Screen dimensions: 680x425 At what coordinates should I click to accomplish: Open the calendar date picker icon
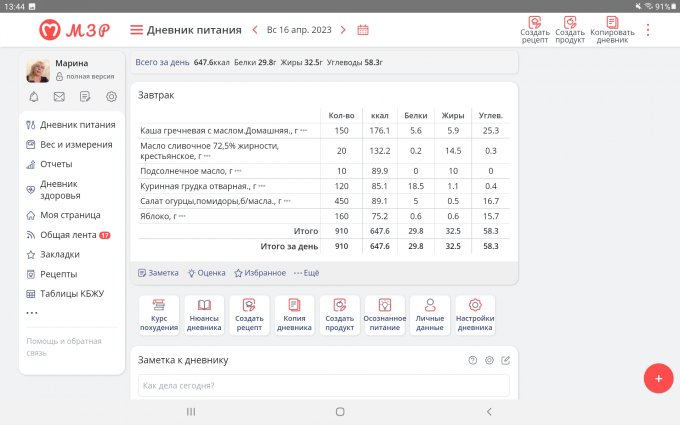(363, 30)
